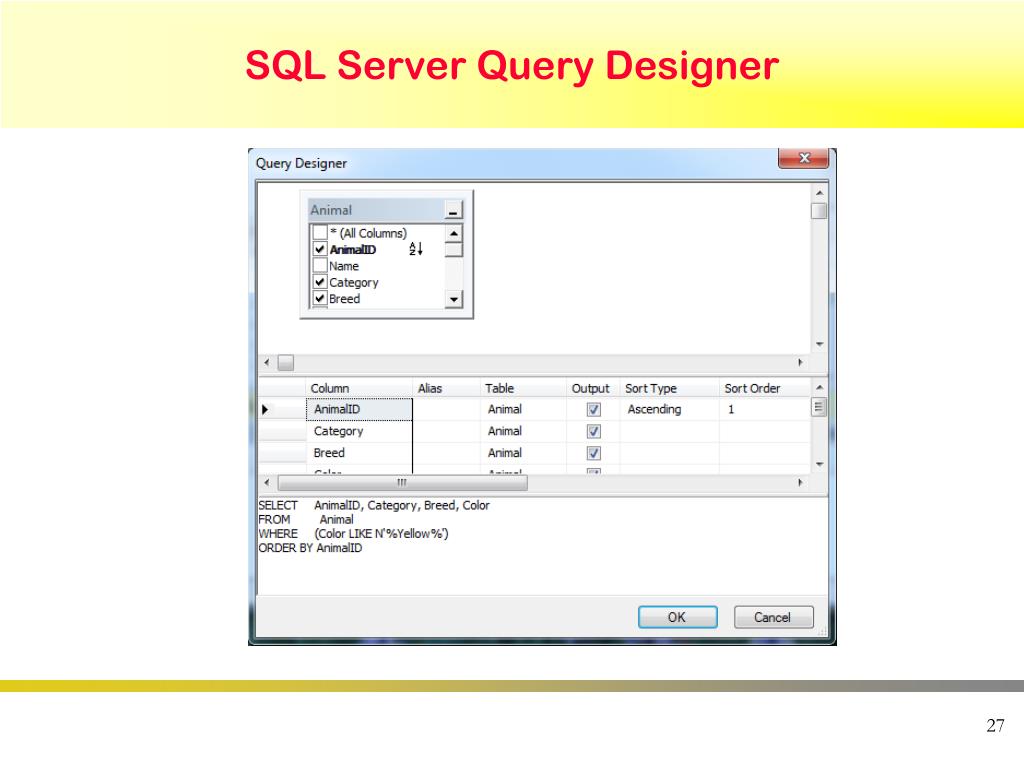Toggle Output checkbox for the Category row
This screenshot has height=768, width=1024.
594,432
